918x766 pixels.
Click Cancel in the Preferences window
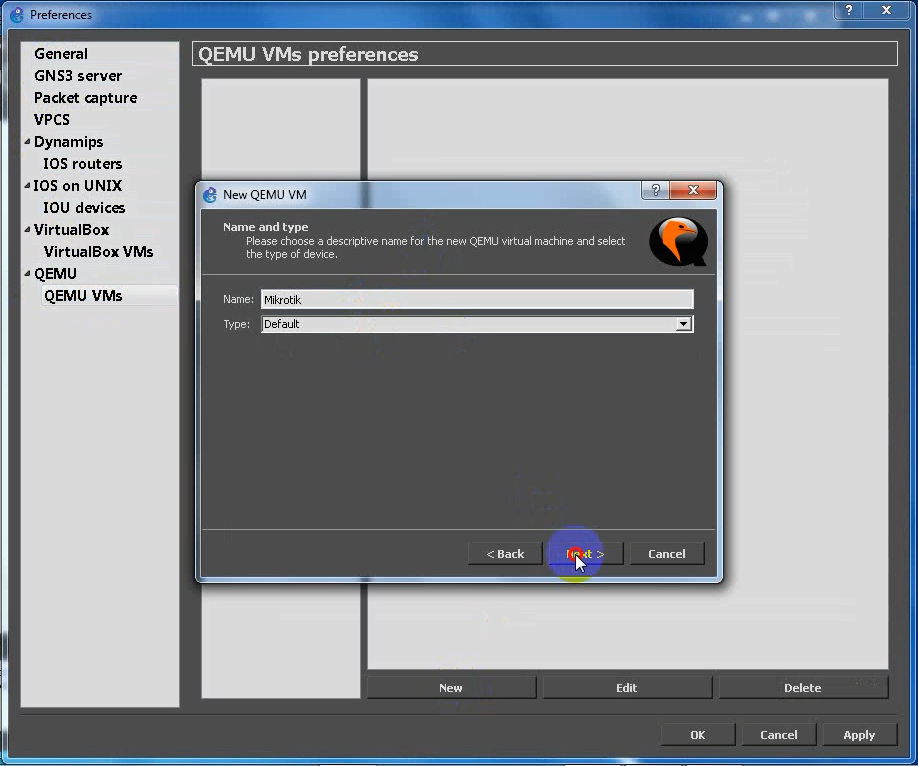[x=779, y=734]
